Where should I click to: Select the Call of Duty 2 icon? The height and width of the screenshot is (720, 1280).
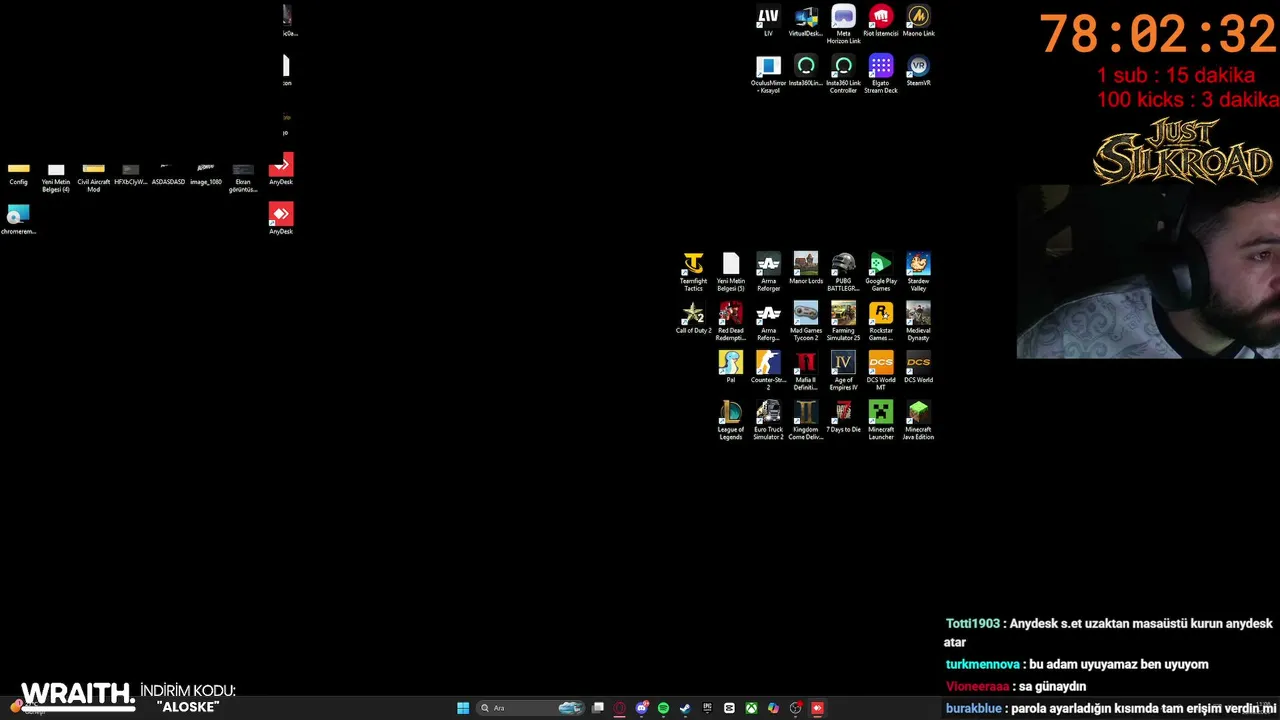coord(693,318)
